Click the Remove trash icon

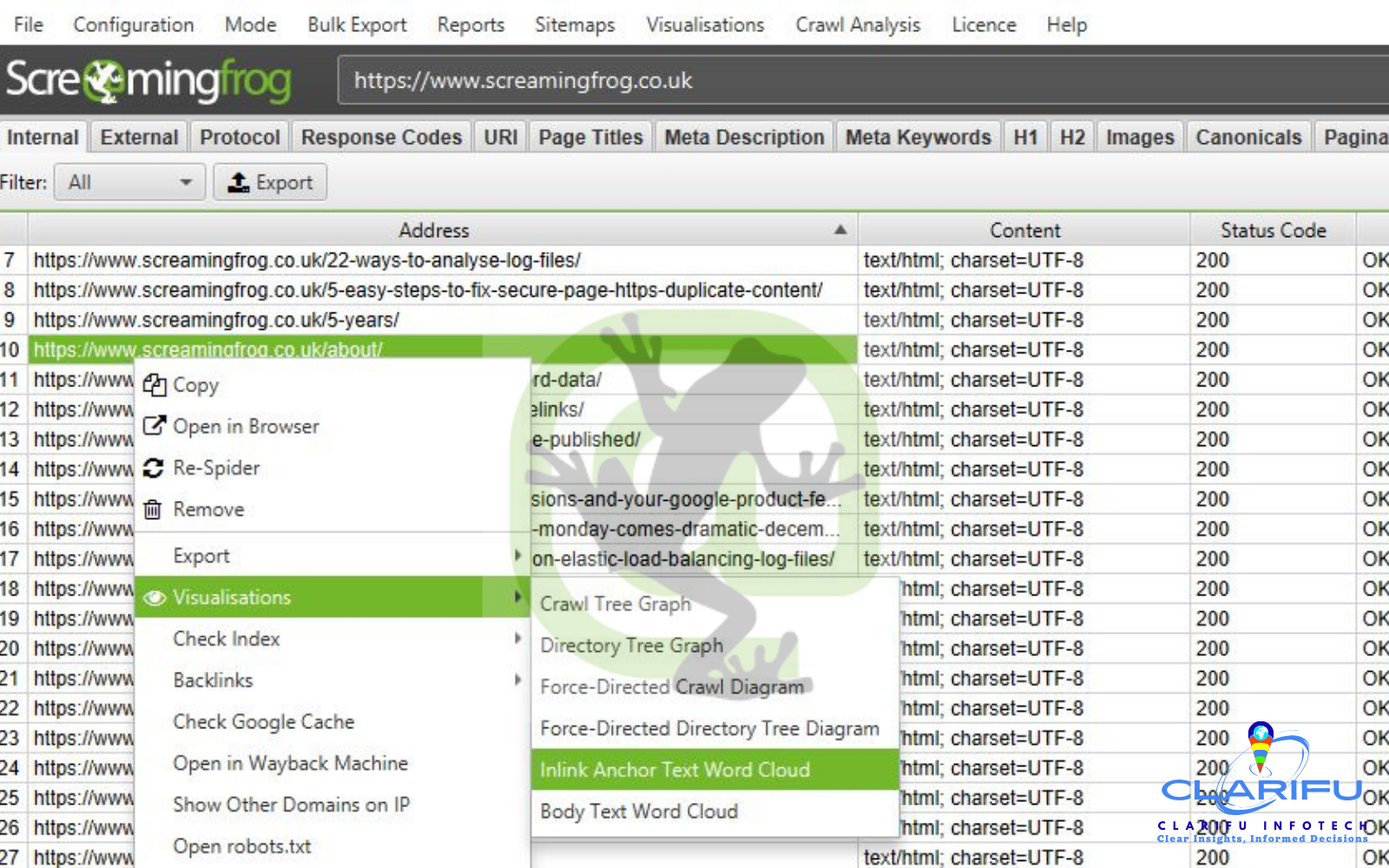tap(153, 510)
